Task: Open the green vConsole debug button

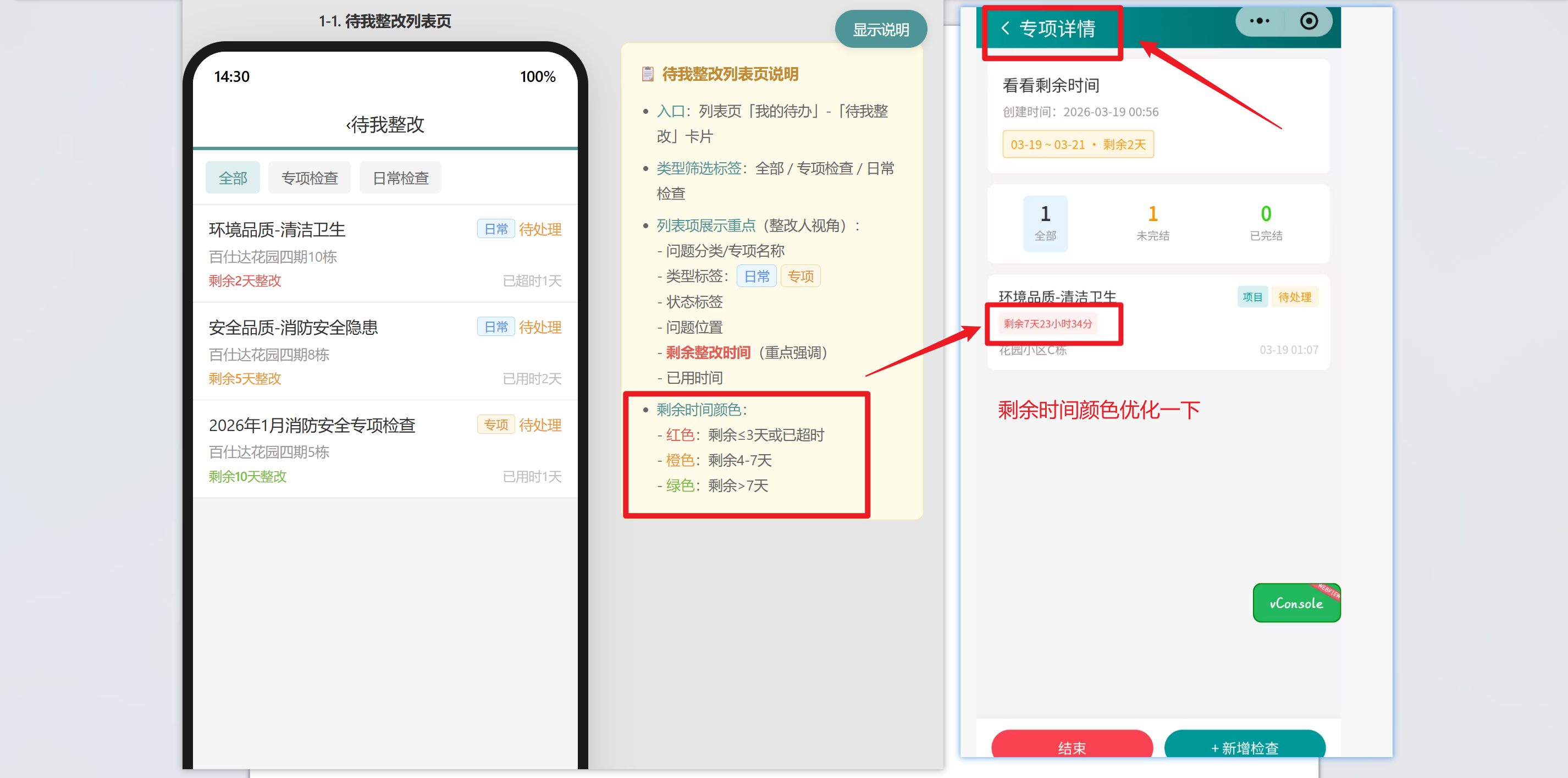Action: point(1296,603)
